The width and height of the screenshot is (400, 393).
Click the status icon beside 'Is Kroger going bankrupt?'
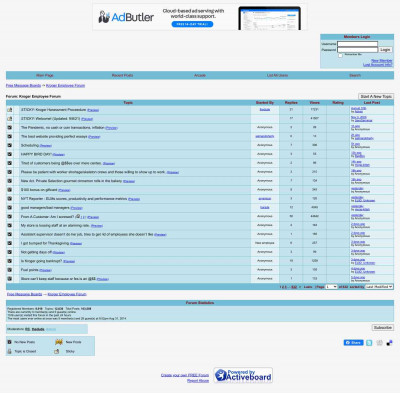(x=9, y=261)
